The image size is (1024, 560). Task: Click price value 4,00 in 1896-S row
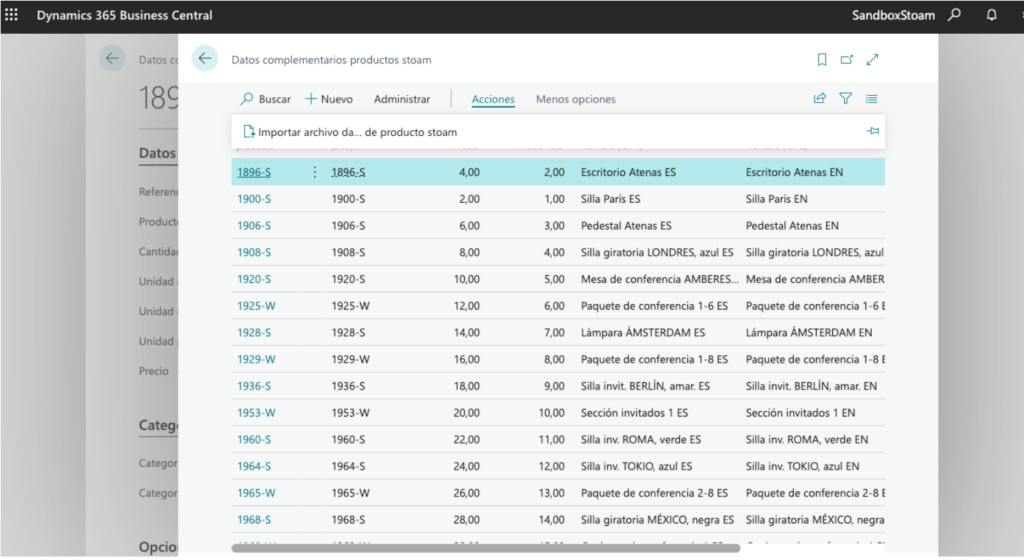pyautogui.click(x=469, y=172)
